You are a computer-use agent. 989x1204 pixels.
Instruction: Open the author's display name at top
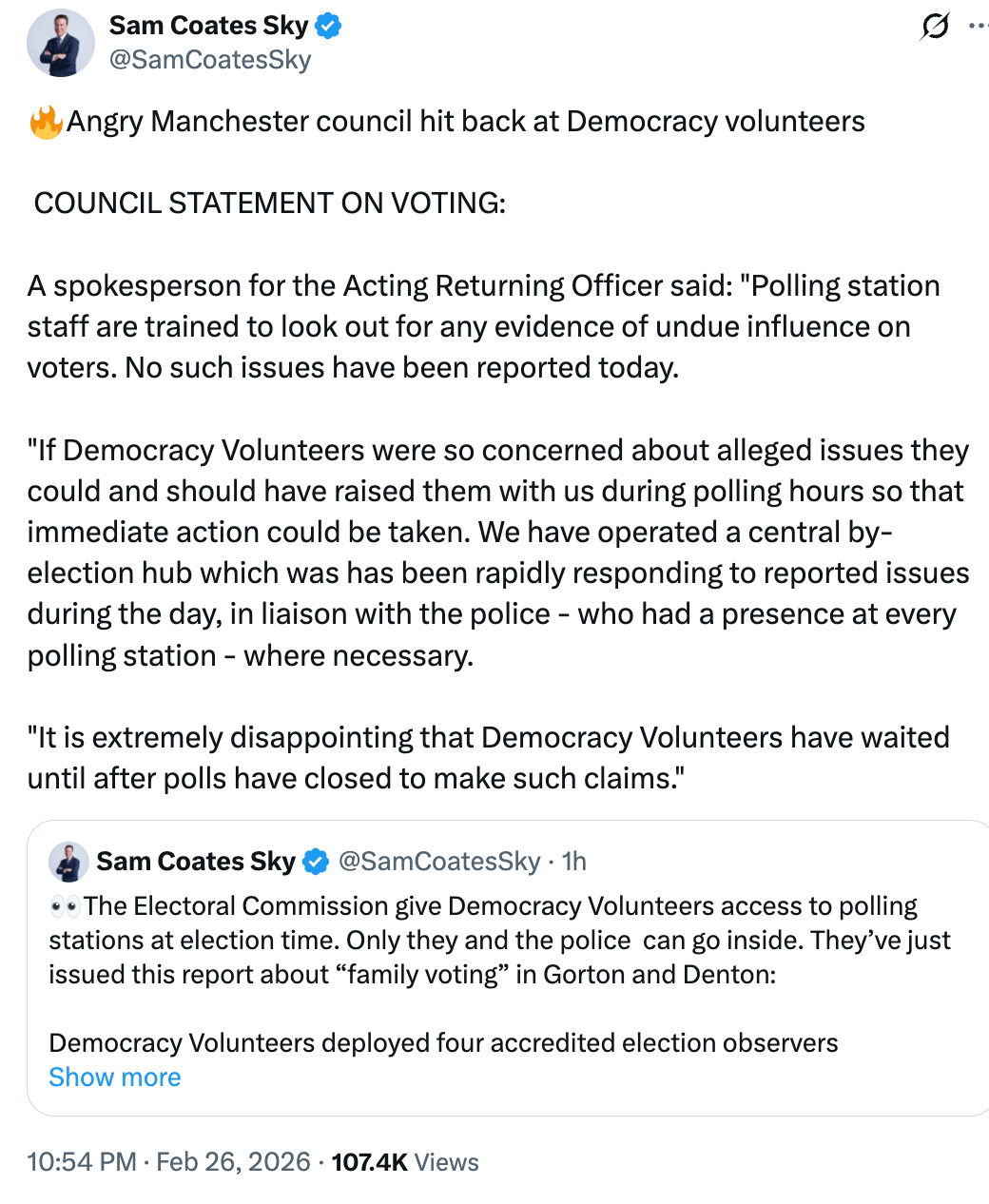(x=209, y=26)
